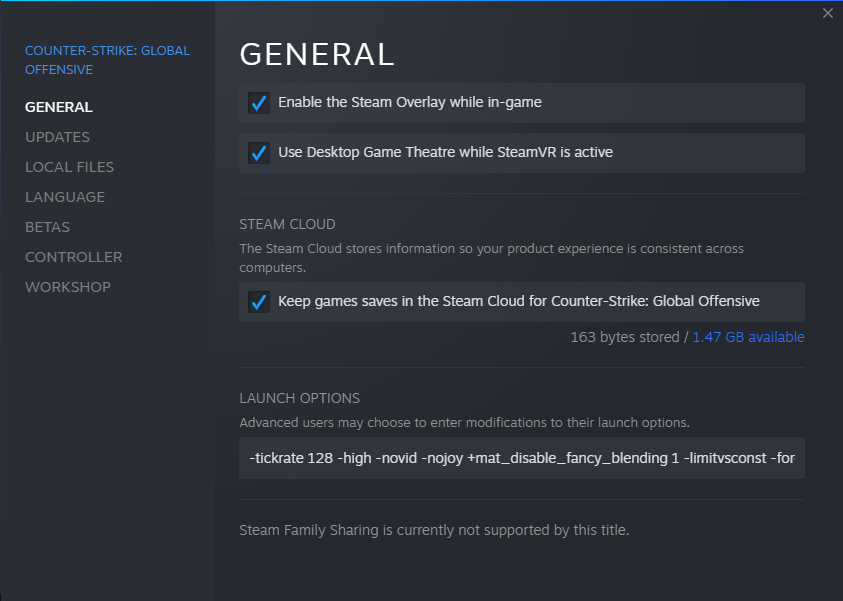Switch to the LANGUAGE settings page

(65, 197)
